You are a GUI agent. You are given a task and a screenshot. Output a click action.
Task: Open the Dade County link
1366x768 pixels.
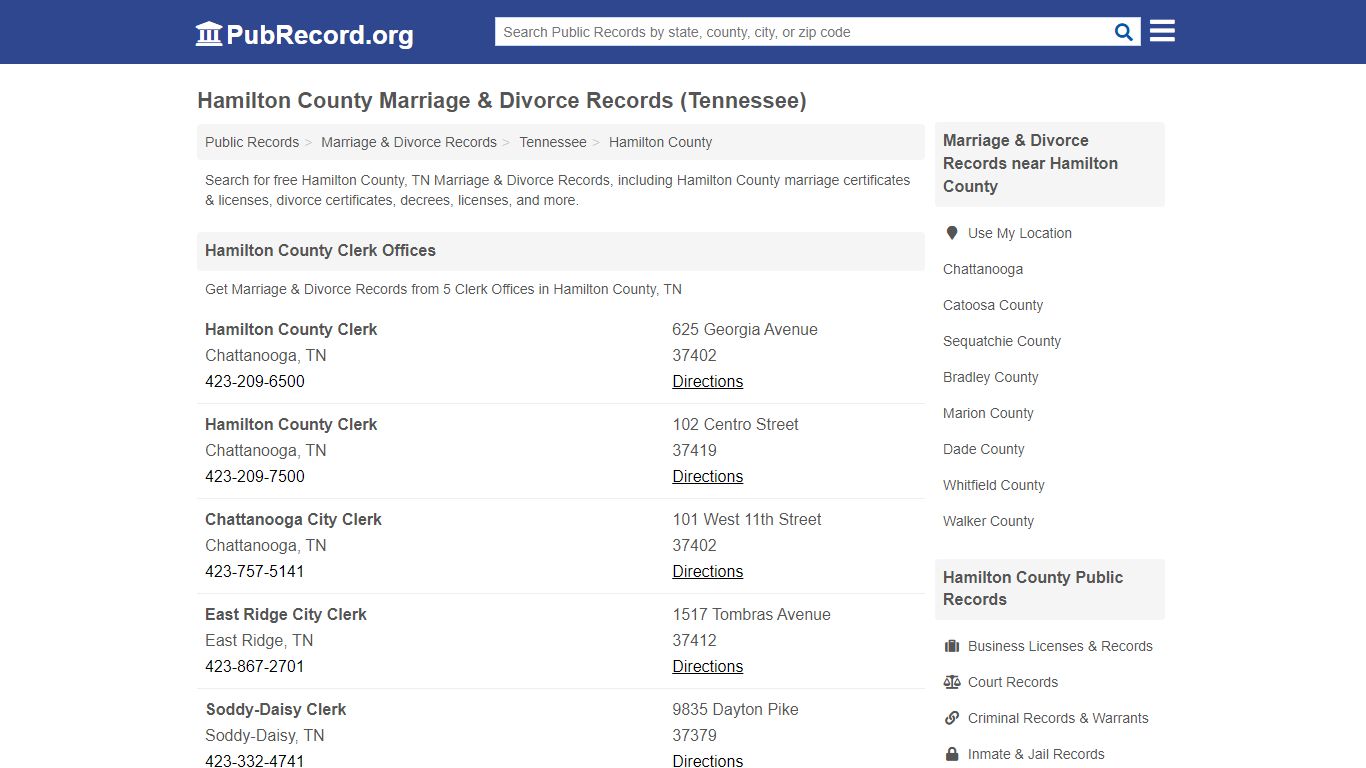pos(984,449)
